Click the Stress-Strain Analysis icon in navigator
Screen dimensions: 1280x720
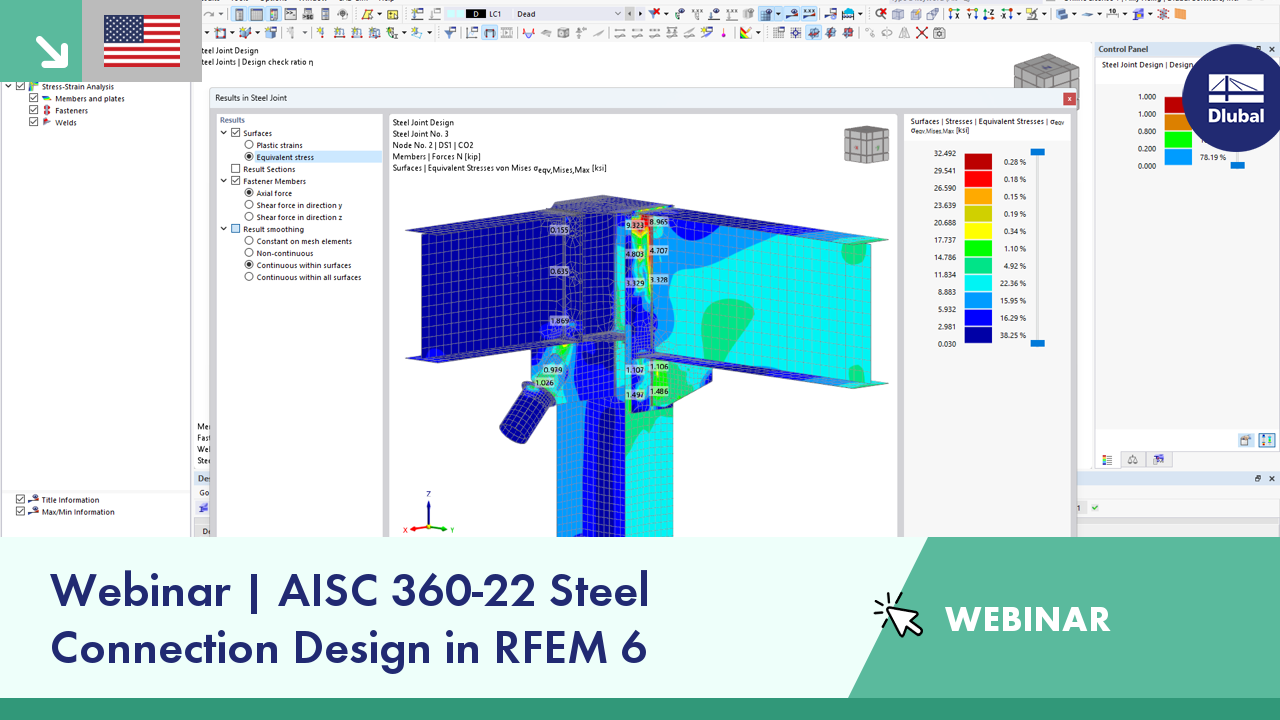click(x=33, y=86)
